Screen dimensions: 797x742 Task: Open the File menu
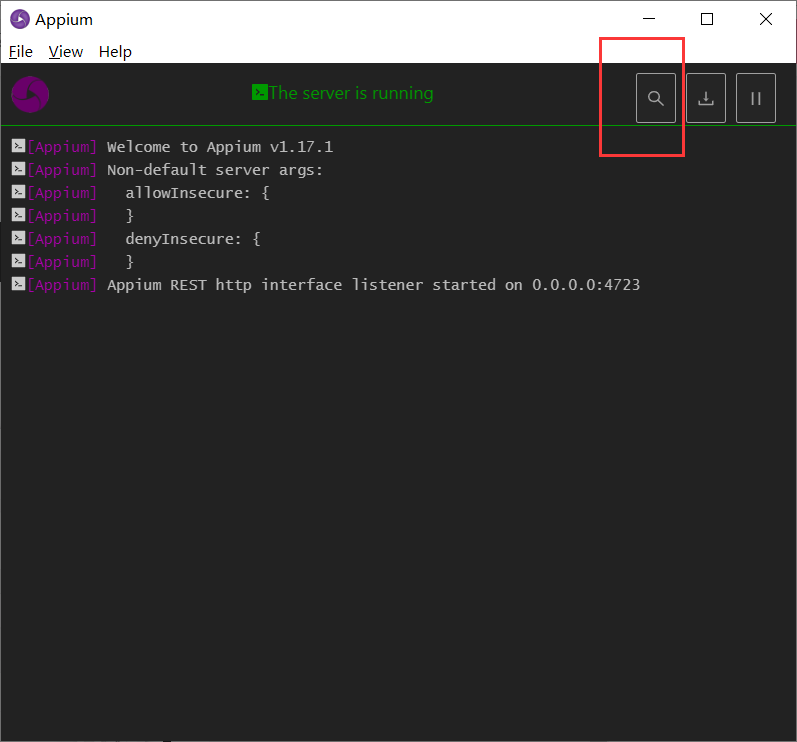point(21,52)
